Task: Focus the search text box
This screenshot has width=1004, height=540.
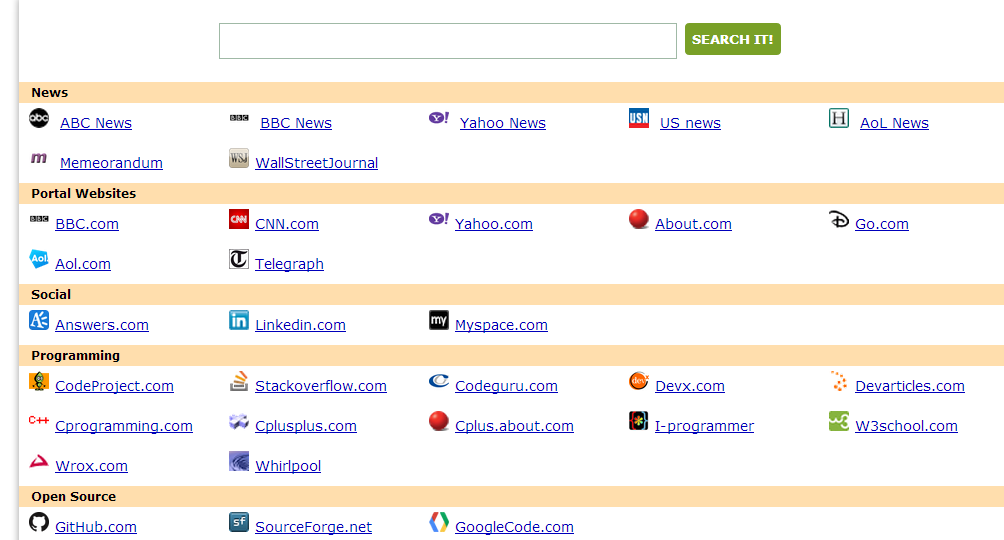Action: (448, 41)
